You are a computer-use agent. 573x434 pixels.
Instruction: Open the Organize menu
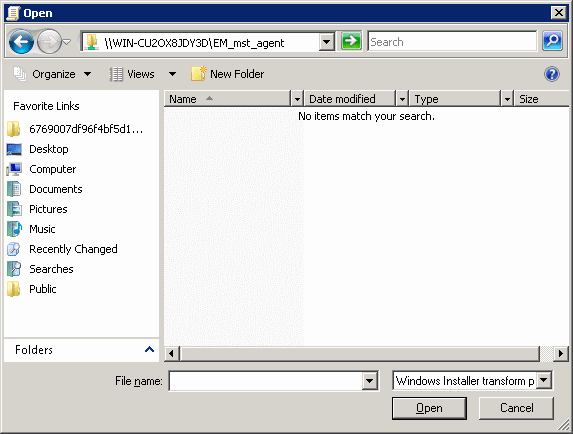pos(52,74)
